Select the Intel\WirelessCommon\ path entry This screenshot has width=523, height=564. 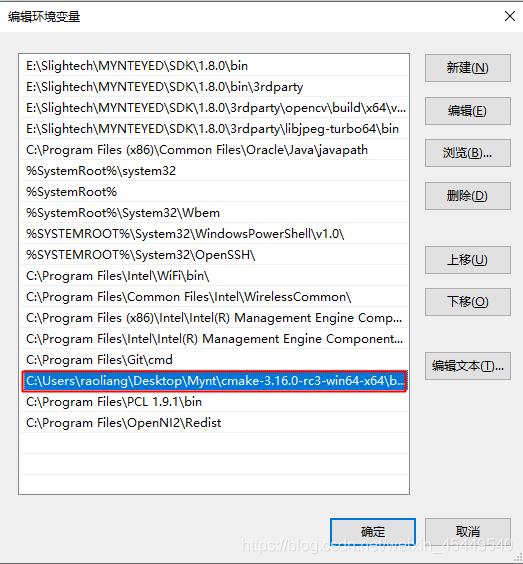pos(214,297)
